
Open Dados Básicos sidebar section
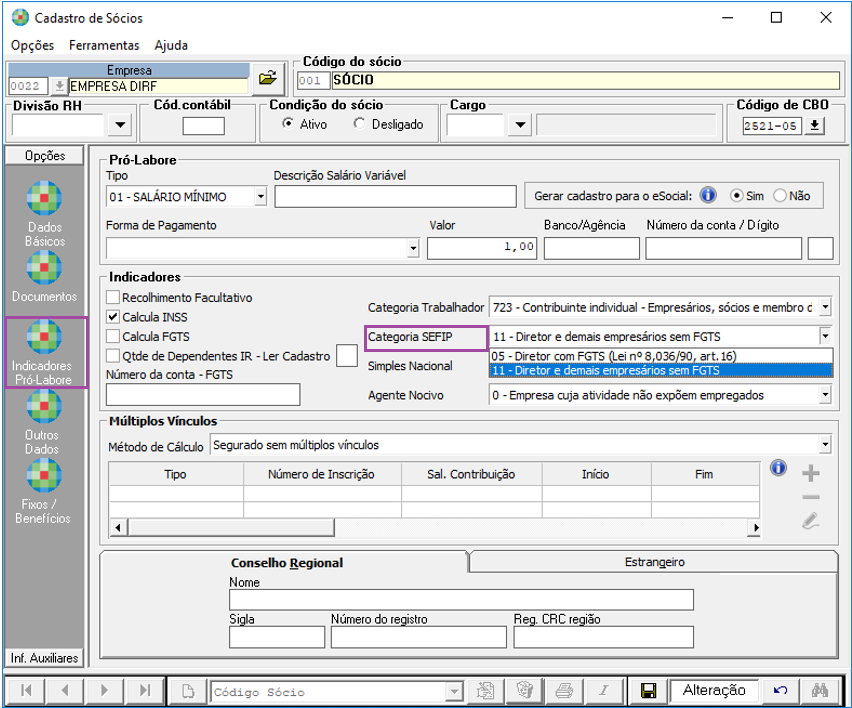(44, 214)
